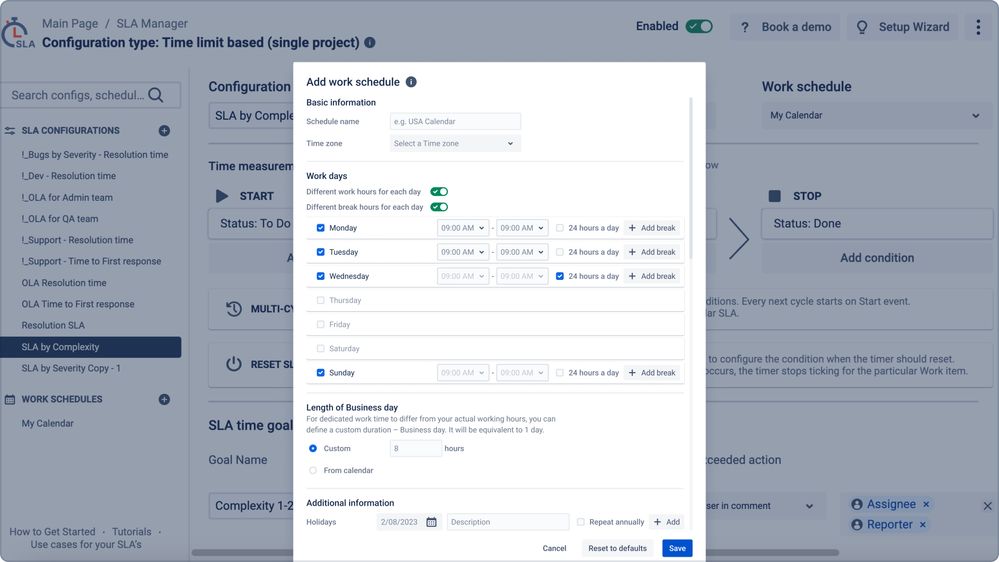Click the holiday Description field
999x562 pixels.
(x=508, y=522)
